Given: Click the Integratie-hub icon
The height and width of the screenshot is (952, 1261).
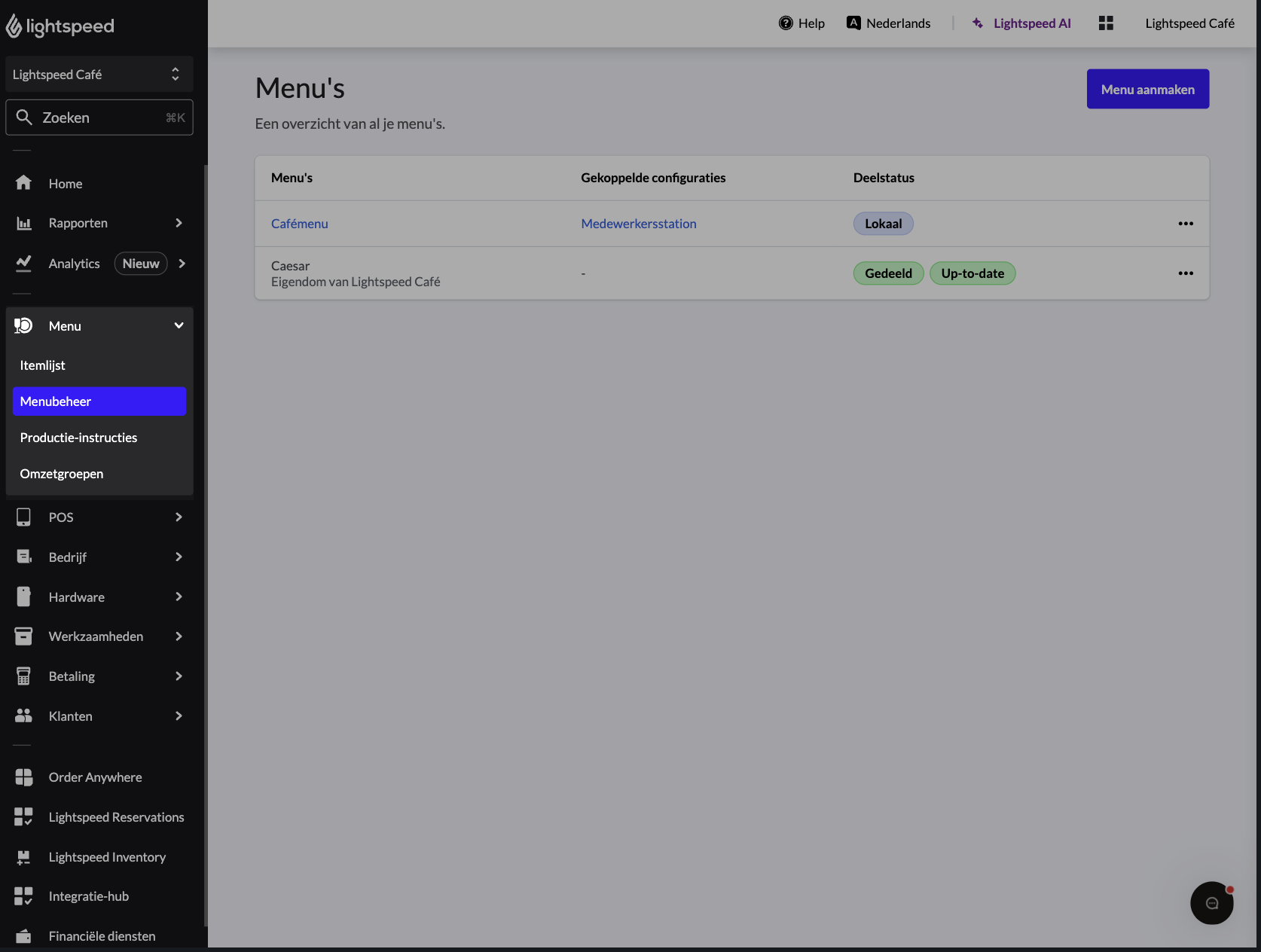Looking at the screenshot, I should tap(23, 896).
